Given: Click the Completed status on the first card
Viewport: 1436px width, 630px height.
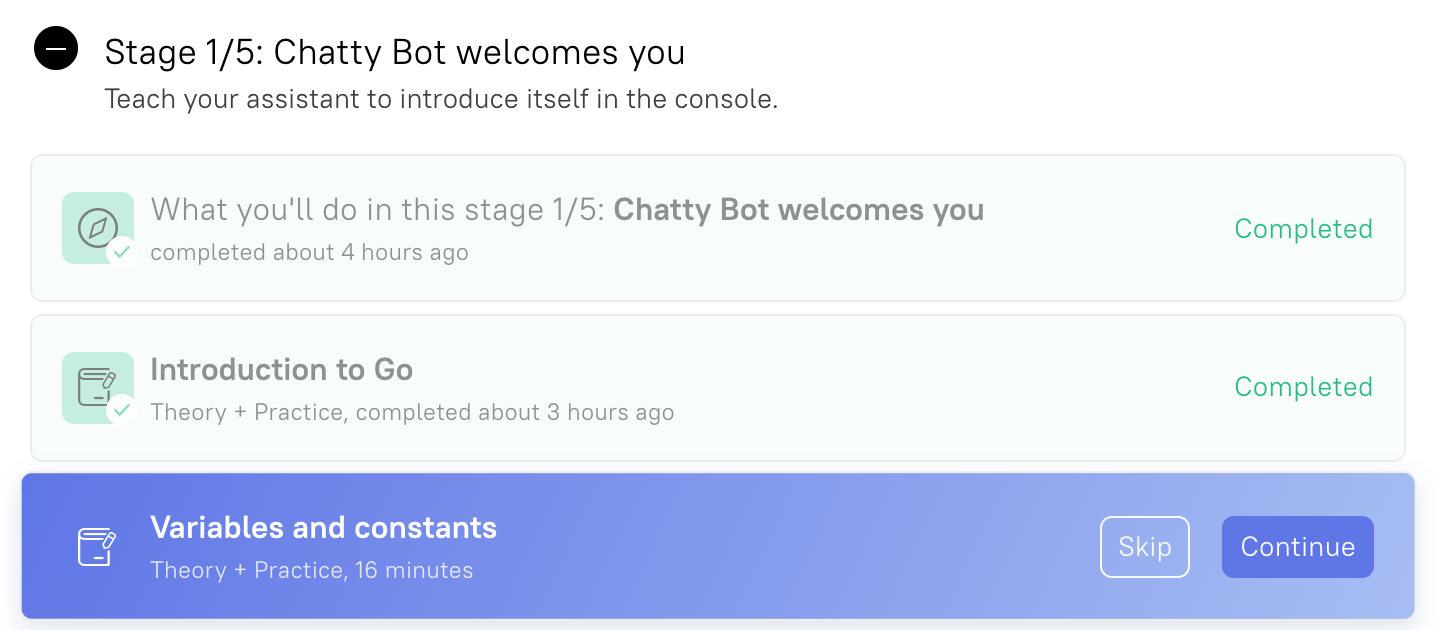Looking at the screenshot, I should coord(1303,229).
